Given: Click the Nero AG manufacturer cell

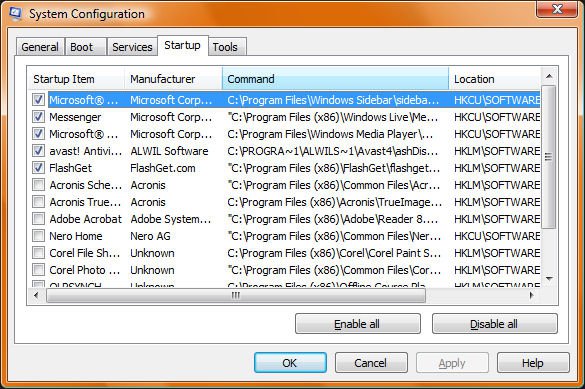Looking at the screenshot, I should [150, 236].
